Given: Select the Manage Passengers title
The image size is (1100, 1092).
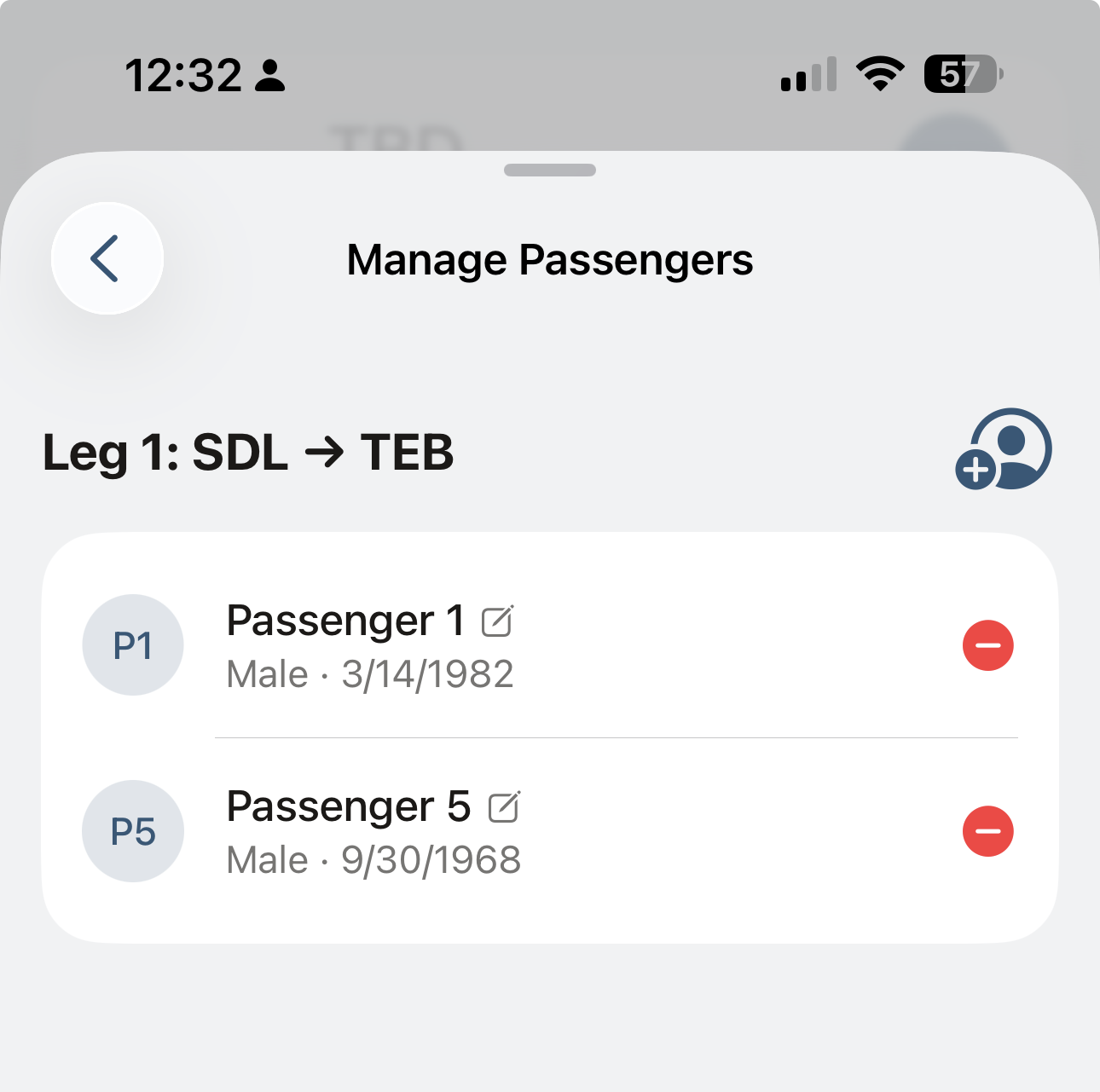Looking at the screenshot, I should click(x=549, y=260).
